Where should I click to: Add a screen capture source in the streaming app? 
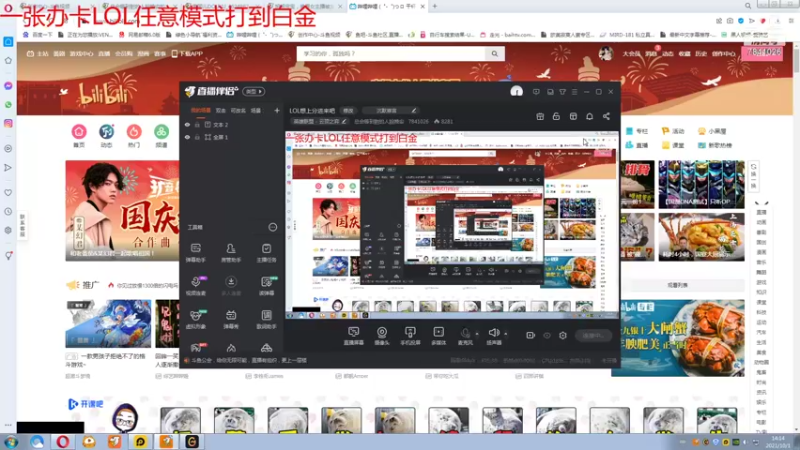click(x=353, y=336)
